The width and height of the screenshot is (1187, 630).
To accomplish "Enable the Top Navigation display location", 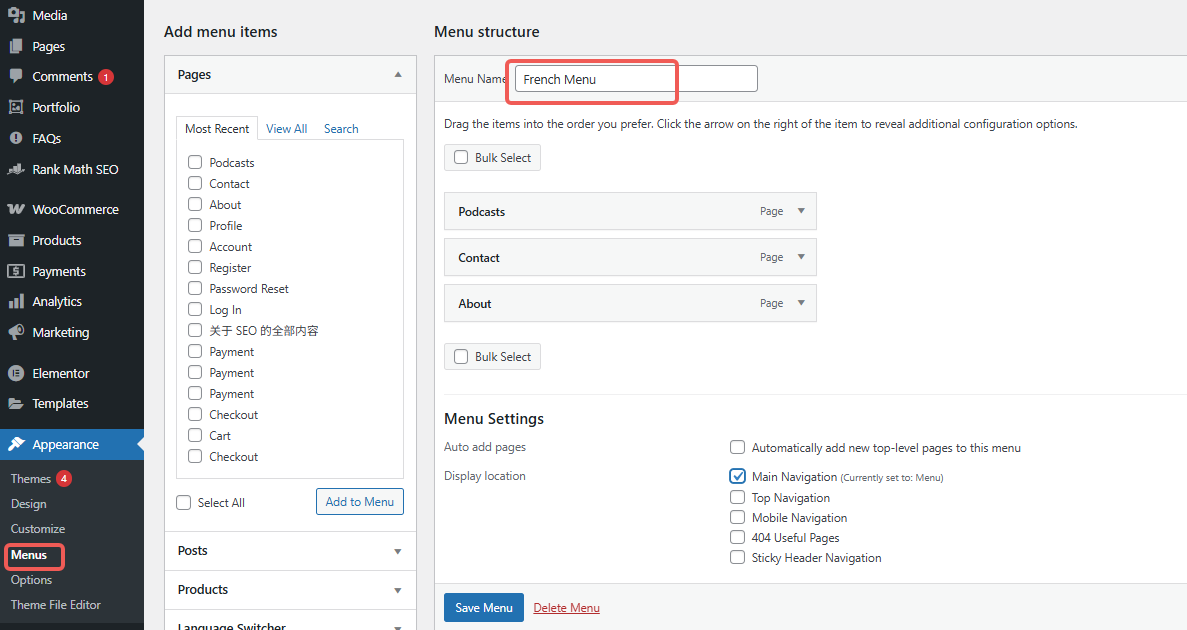I will [737, 497].
